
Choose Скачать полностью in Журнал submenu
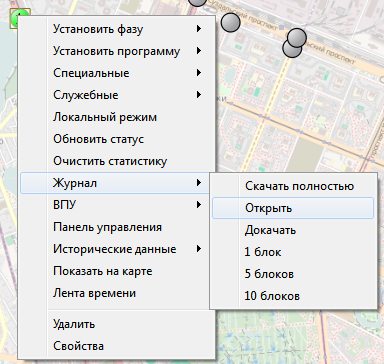293,186
